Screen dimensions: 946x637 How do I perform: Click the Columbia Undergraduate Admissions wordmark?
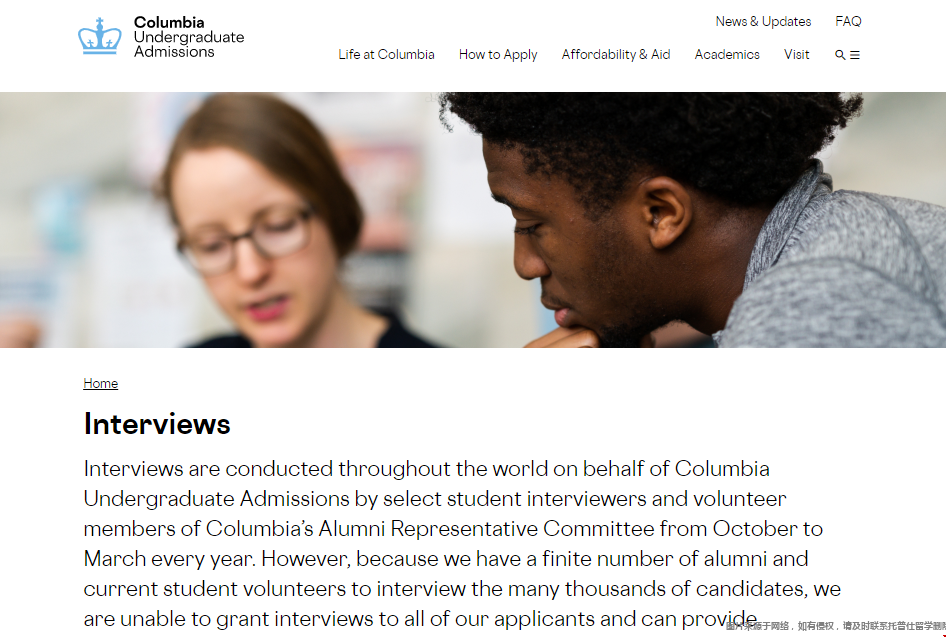coord(188,37)
